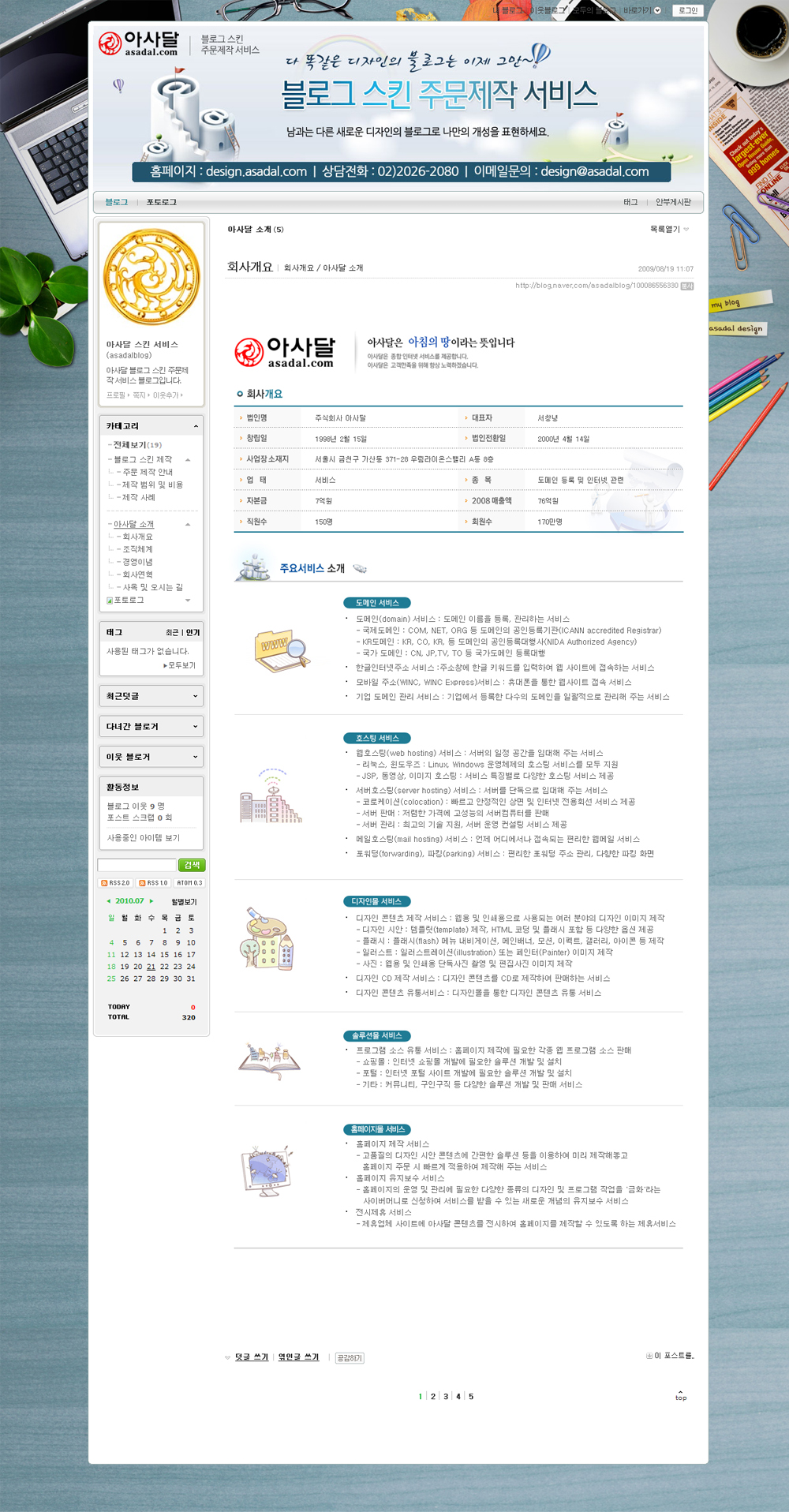This screenshot has width=789, height=1512.
Task: Collapse the 블로그 스킨 제작 category
Action: (x=188, y=459)
